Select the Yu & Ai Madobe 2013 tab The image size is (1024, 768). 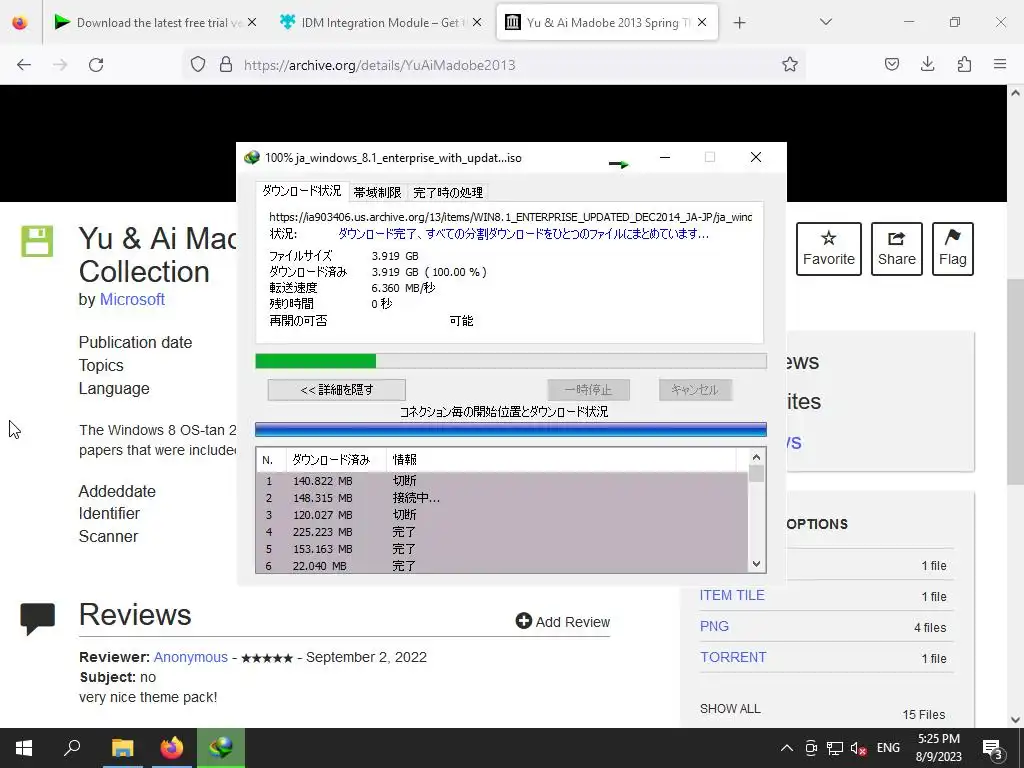pos(607,22)
